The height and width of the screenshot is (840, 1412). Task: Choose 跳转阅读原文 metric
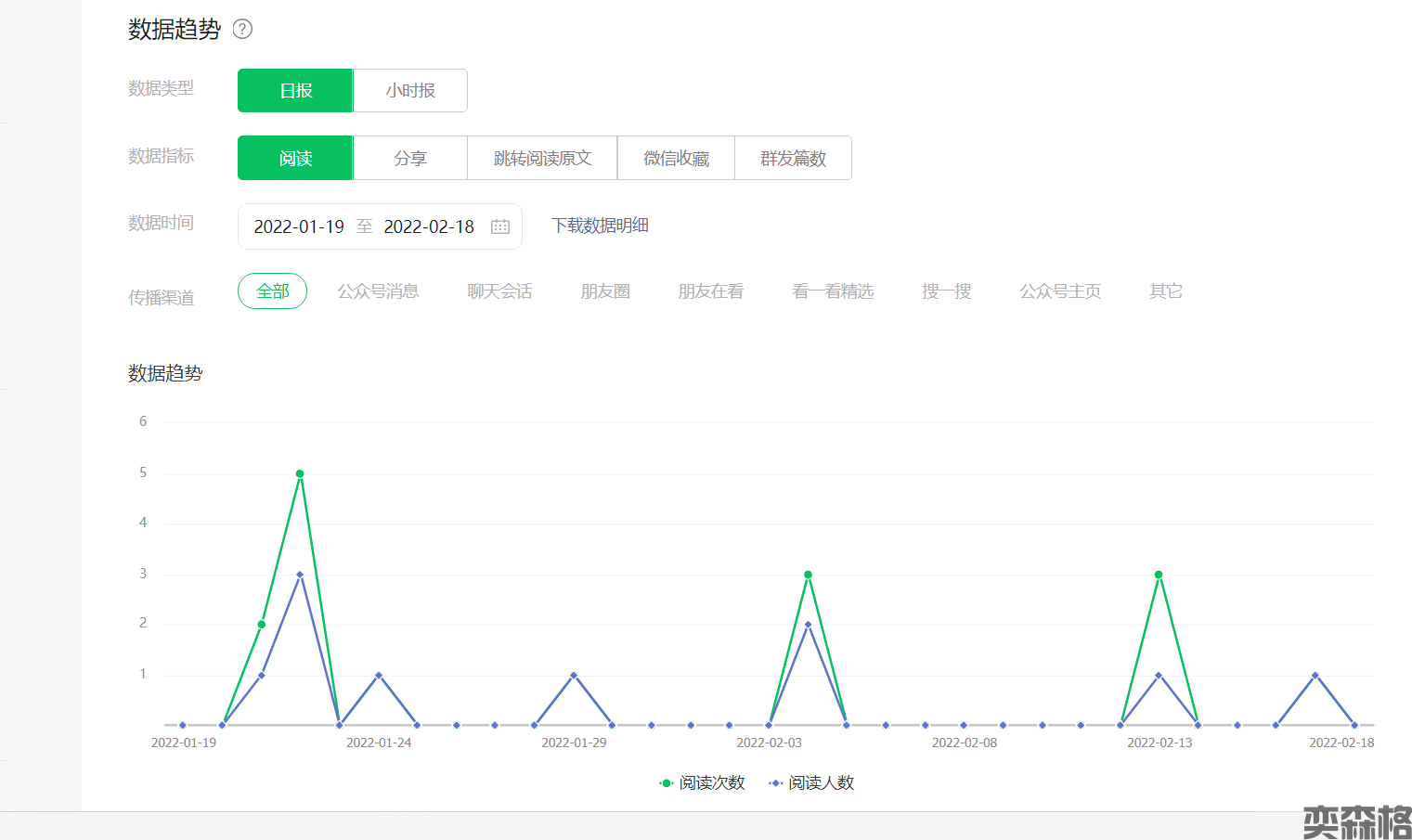point(542,158)
